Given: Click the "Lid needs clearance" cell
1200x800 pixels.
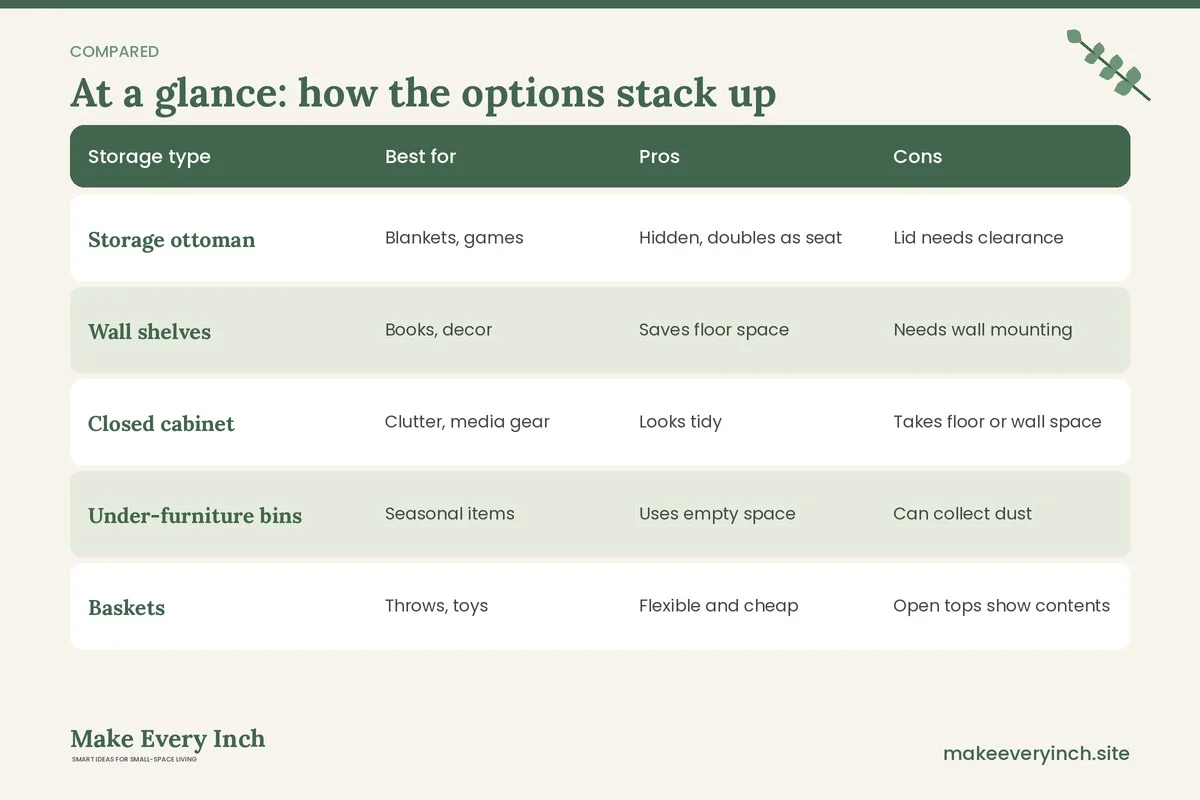Looking at the screenshot, I should pos(978,238).
